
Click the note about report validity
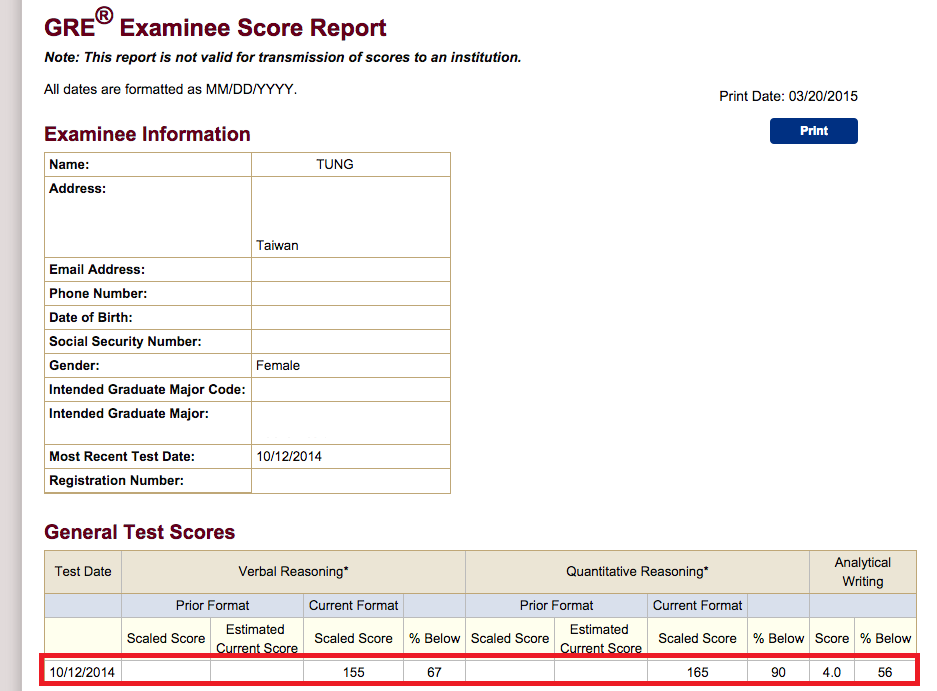[283, 57]
